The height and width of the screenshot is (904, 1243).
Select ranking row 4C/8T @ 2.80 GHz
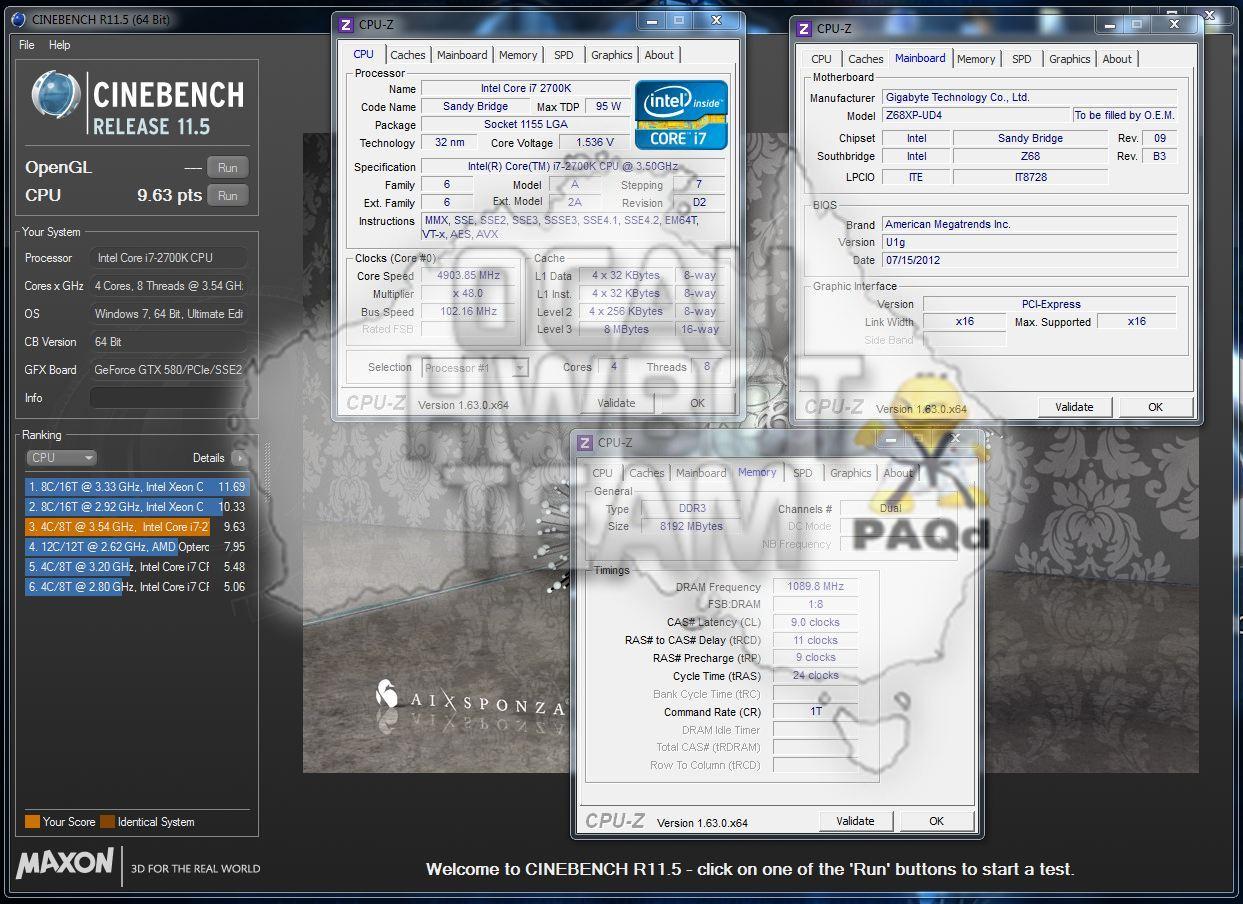click(136, 587)
